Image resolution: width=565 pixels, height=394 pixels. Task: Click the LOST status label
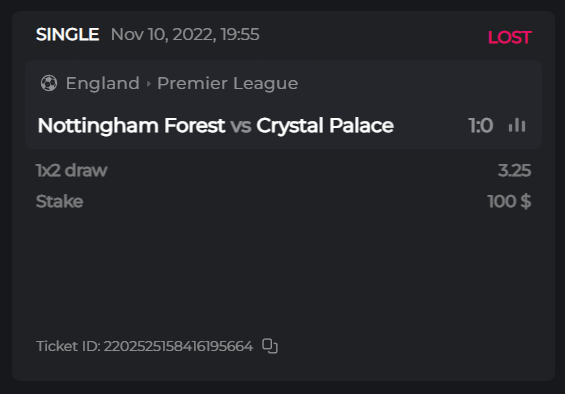[x=509, y=37]
